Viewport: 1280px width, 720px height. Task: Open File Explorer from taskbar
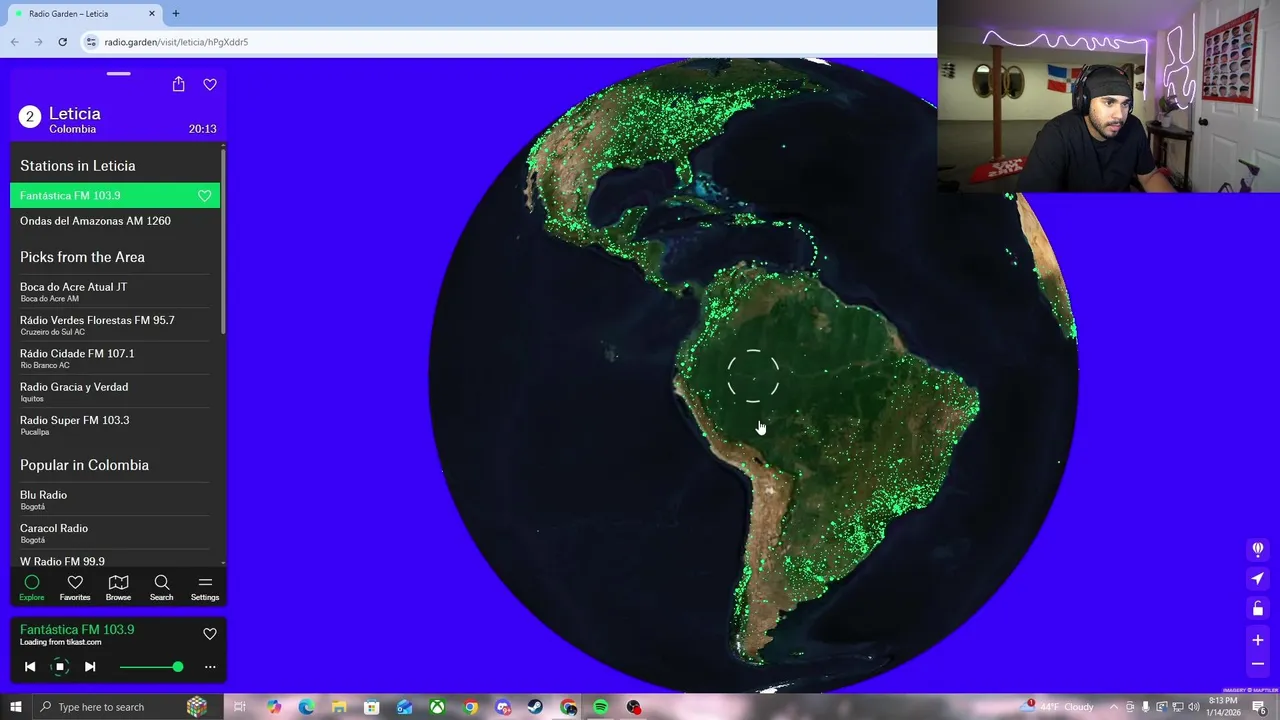tap(339, 707)
